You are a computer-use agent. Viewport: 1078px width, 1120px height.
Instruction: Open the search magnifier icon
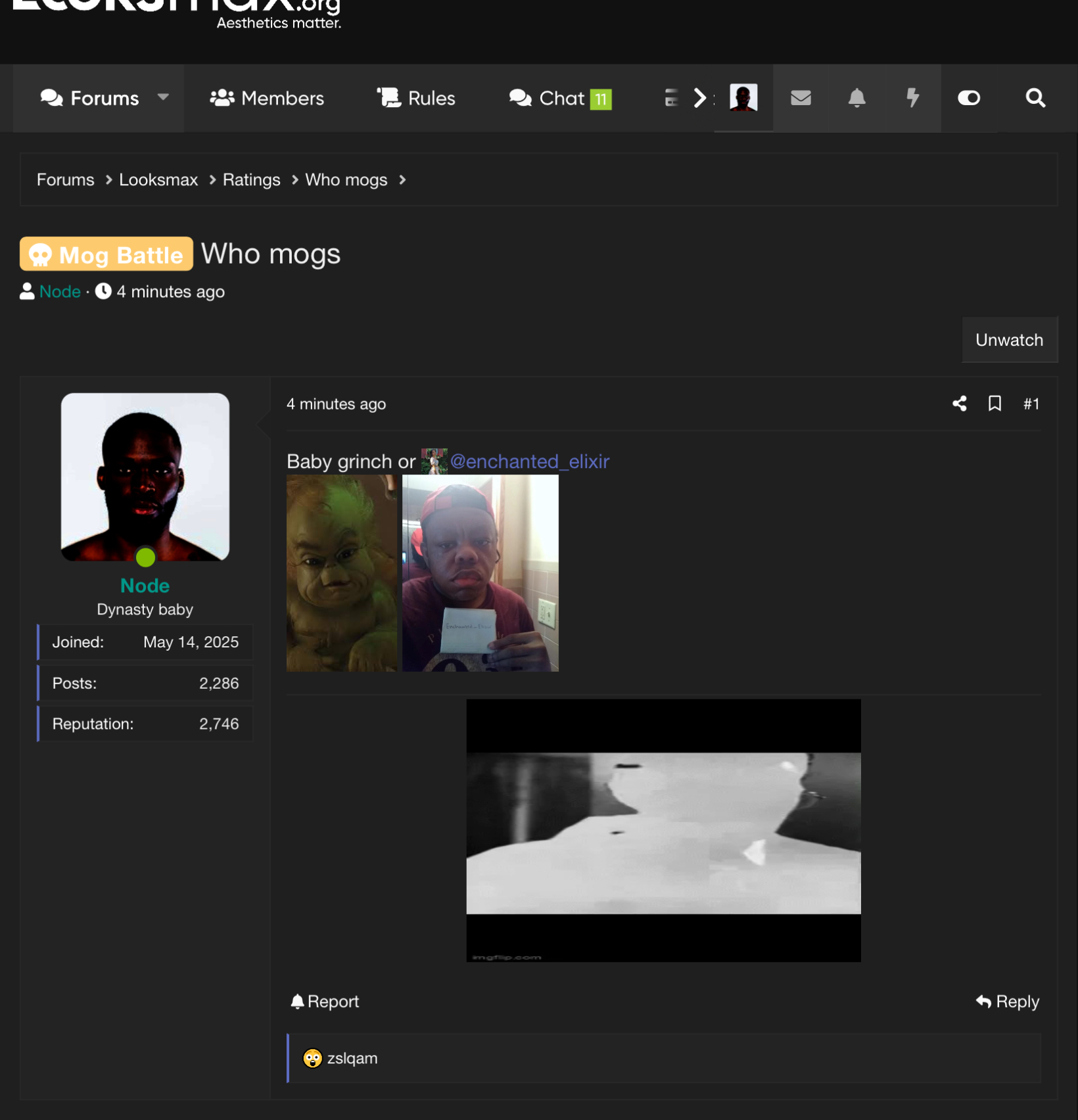pyautogui.click(x=1035, y=98)
